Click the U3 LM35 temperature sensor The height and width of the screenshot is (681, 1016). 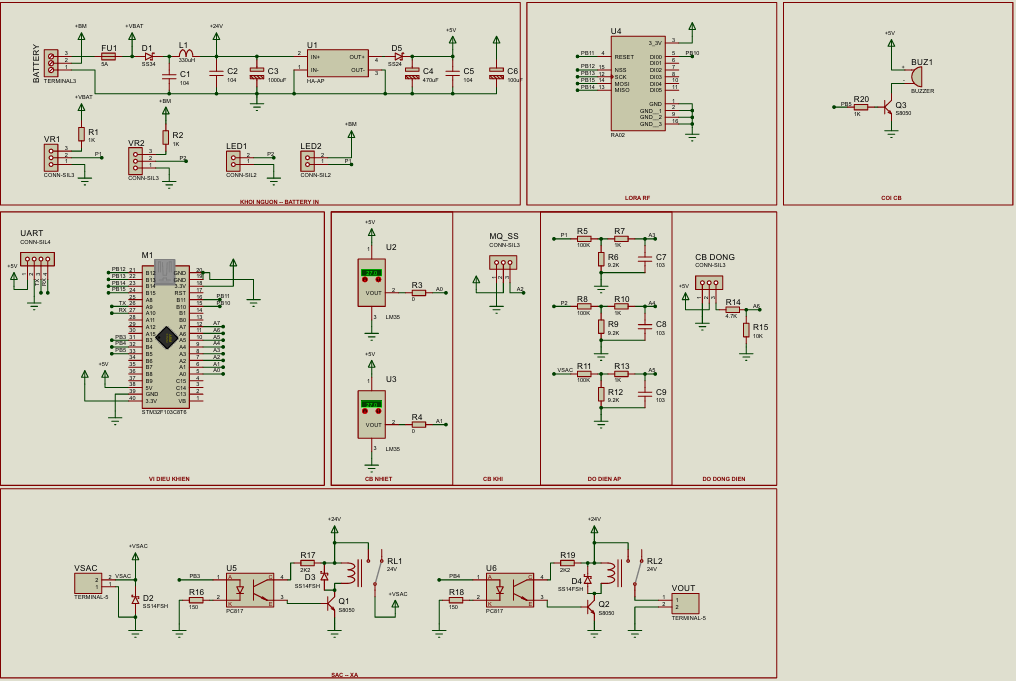pyautogui.click(x=372, y=415)
